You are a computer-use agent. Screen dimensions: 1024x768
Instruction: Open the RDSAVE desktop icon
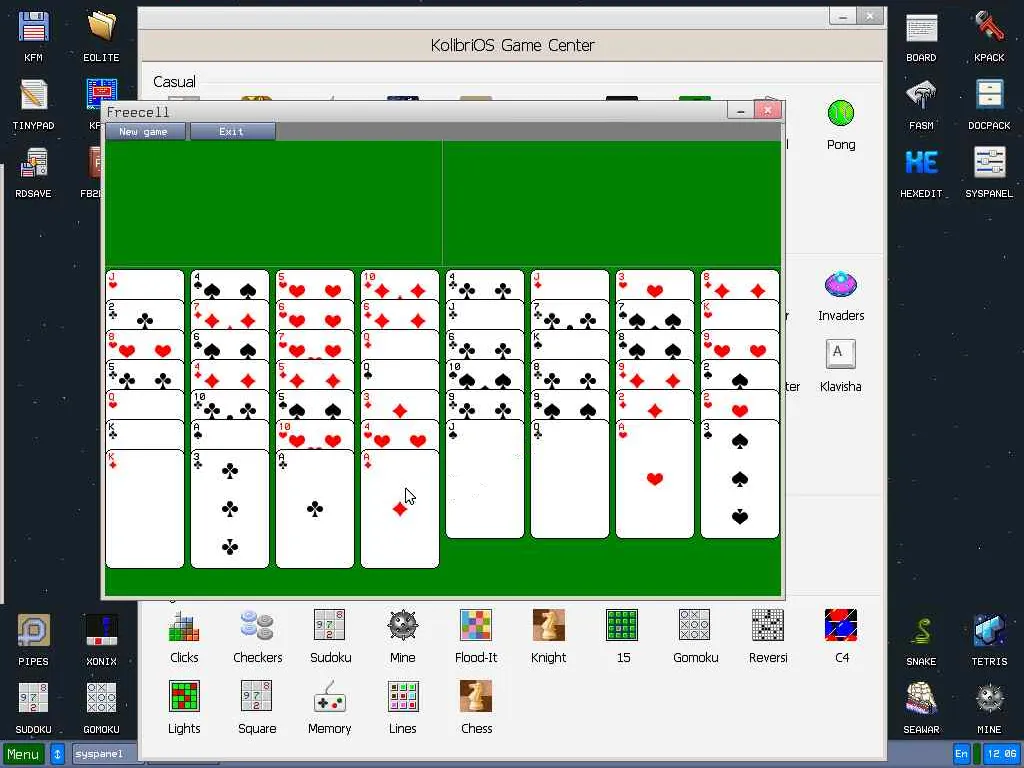[33, 172]
